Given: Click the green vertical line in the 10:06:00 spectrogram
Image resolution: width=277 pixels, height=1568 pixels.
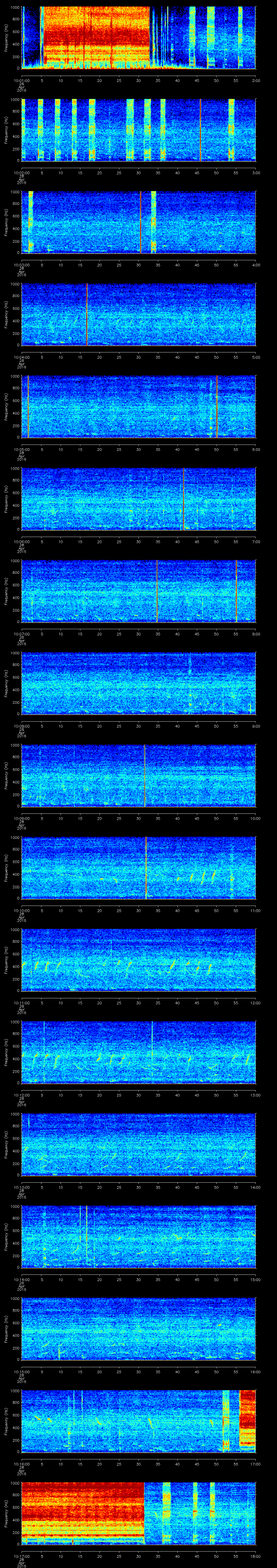Looking at the screenshot, I should [184, 499].
